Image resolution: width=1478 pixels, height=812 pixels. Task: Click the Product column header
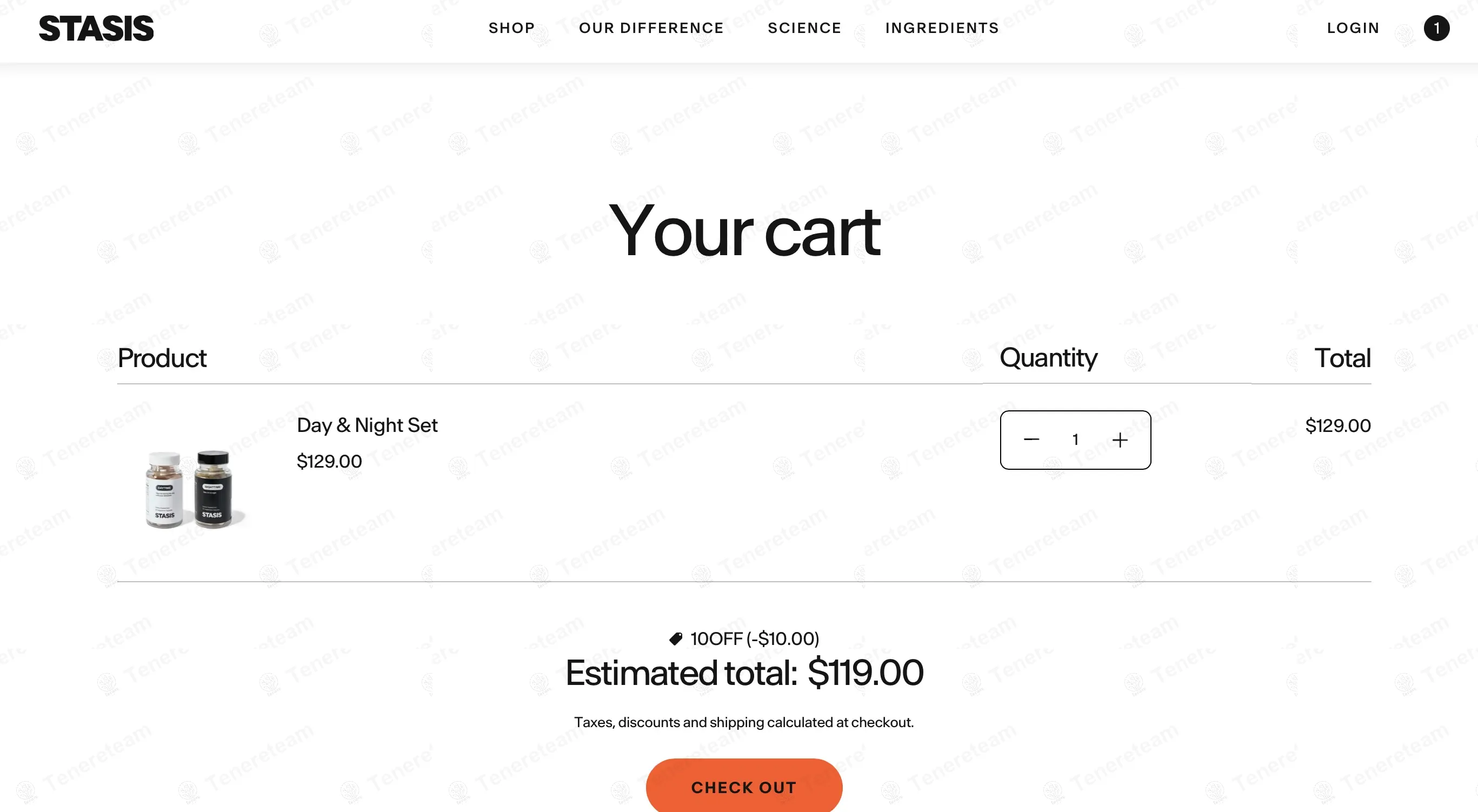tap(162, 358)
